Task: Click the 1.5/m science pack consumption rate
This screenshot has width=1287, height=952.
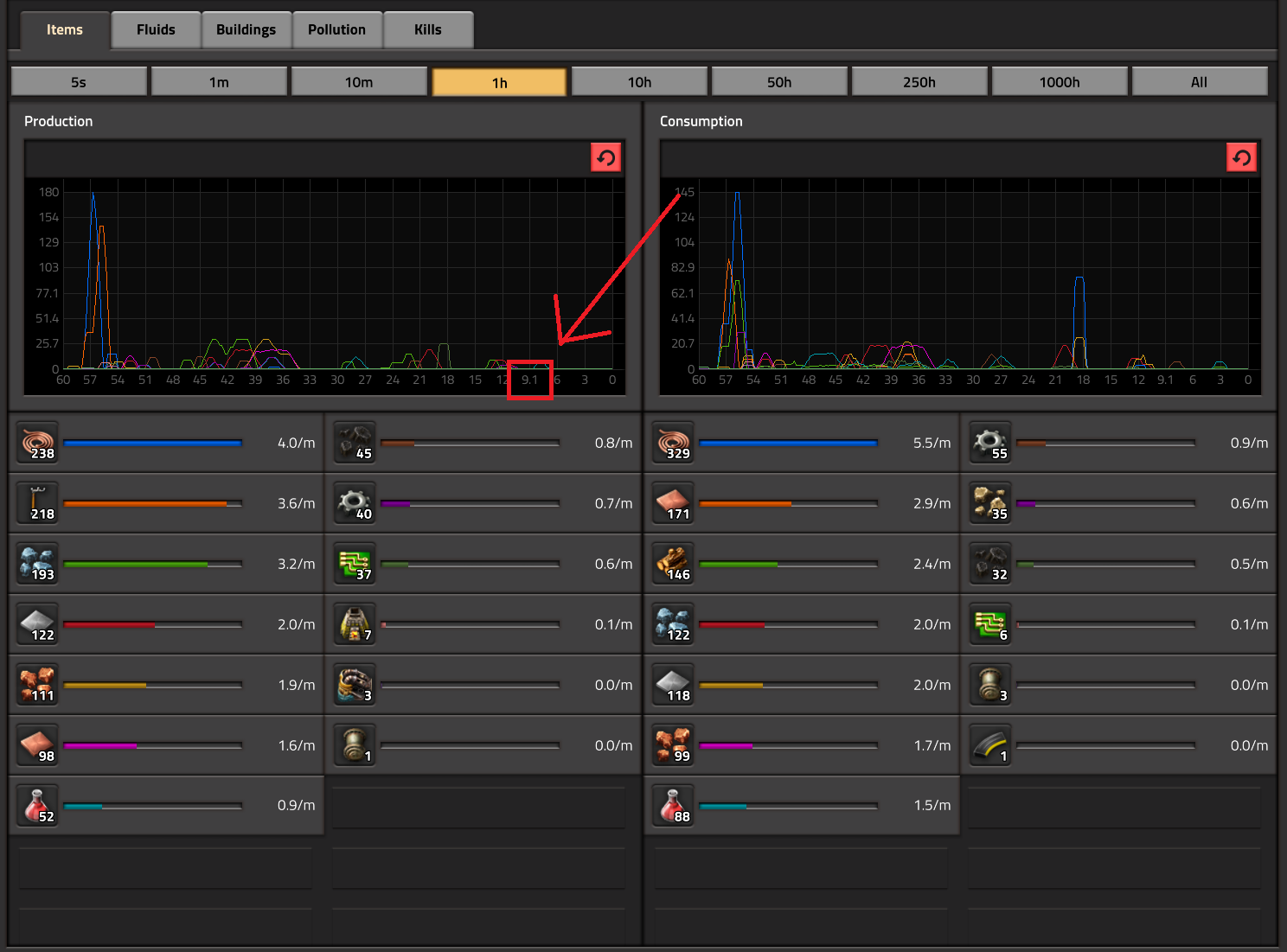Action: (932, 805)
